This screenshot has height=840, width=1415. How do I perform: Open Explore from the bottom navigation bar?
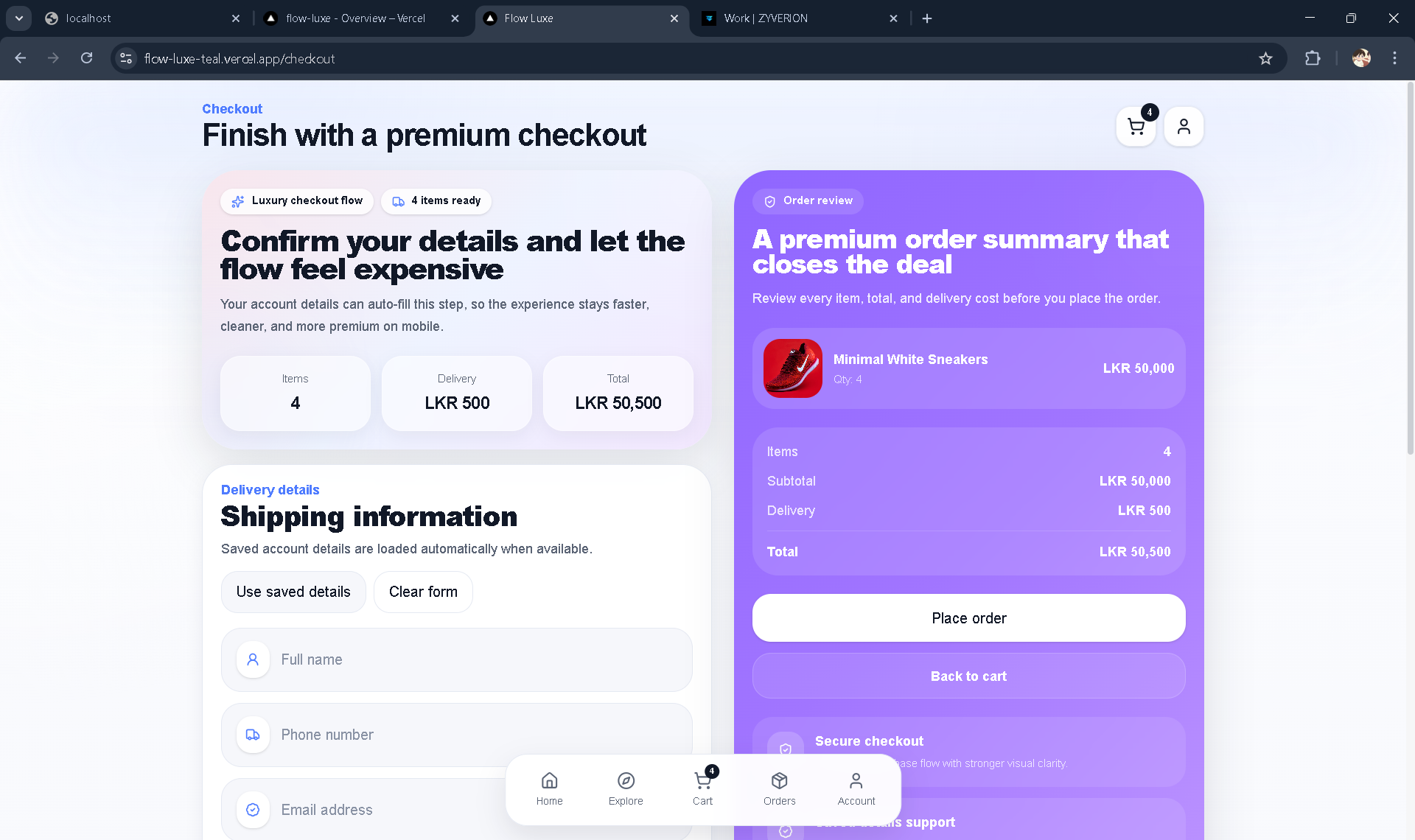(x=626, y=788)
